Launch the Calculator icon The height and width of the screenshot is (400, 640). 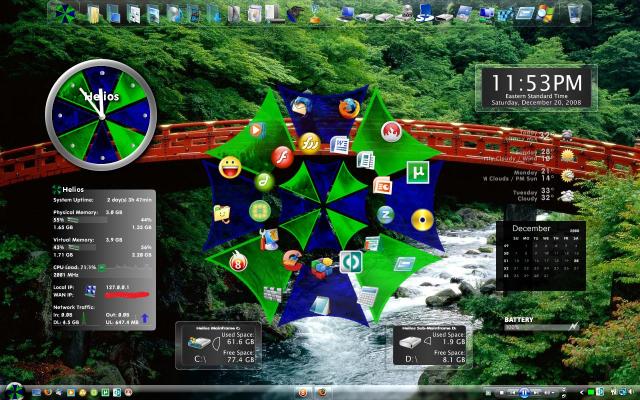point(368,296)
